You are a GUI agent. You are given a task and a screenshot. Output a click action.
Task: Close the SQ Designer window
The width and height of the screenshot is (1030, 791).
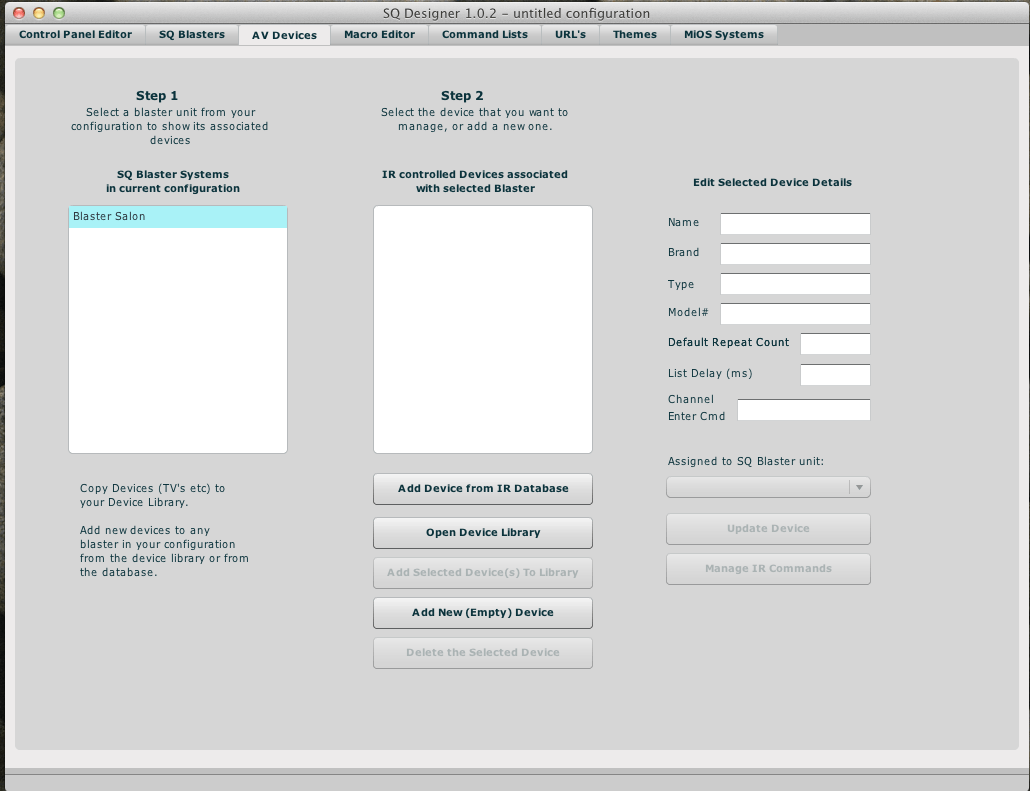coord(19,13)
